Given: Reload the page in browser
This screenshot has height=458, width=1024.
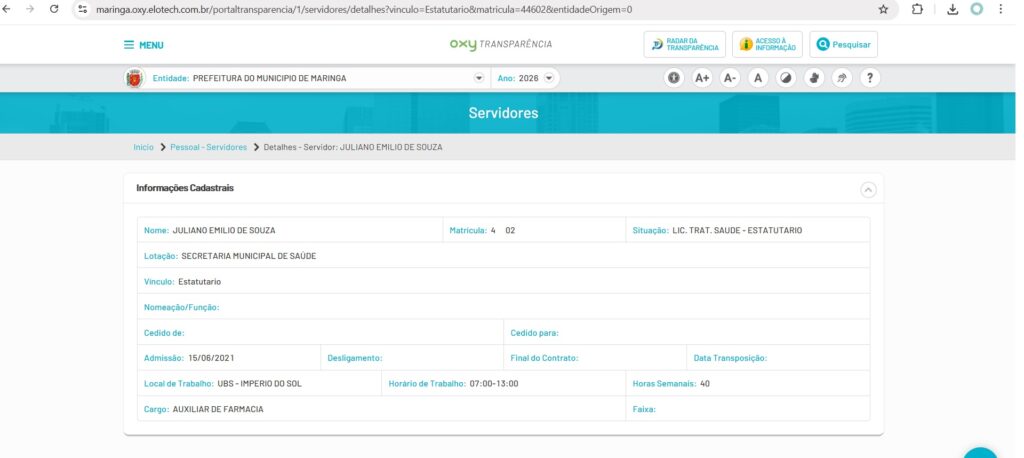Looking at the screenshot, I should coord(53,9).
